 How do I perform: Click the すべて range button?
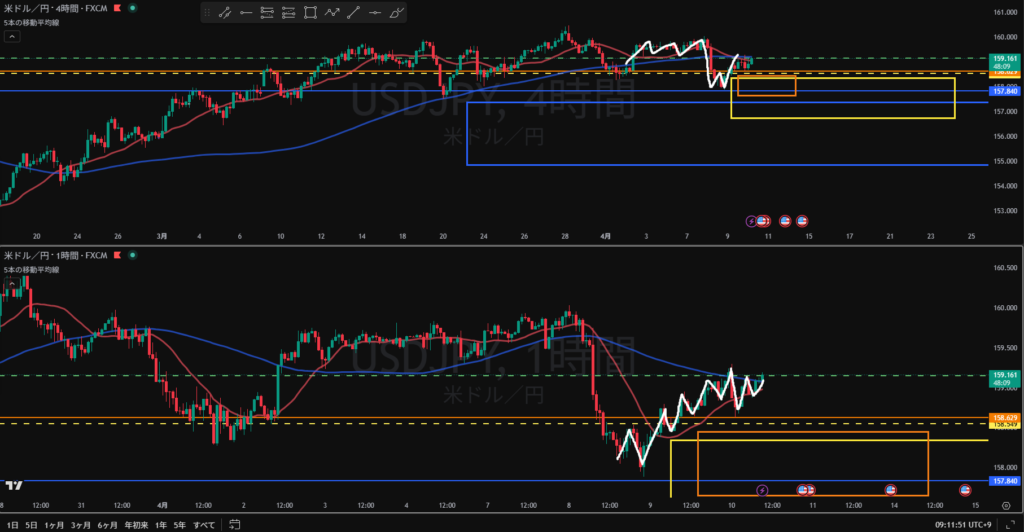coord(202,524)
